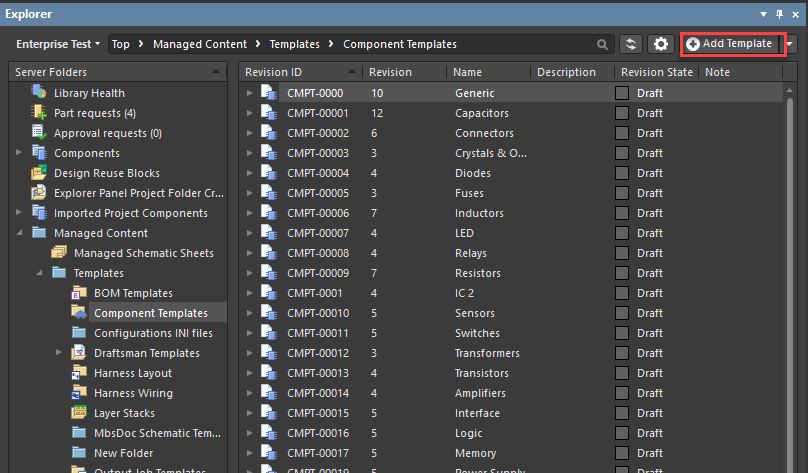Image resolution: width=808 pixels, height=473 pixels.
Task: Click the Components folder icon
Action: pyautogui.click(x=39, y=153)
